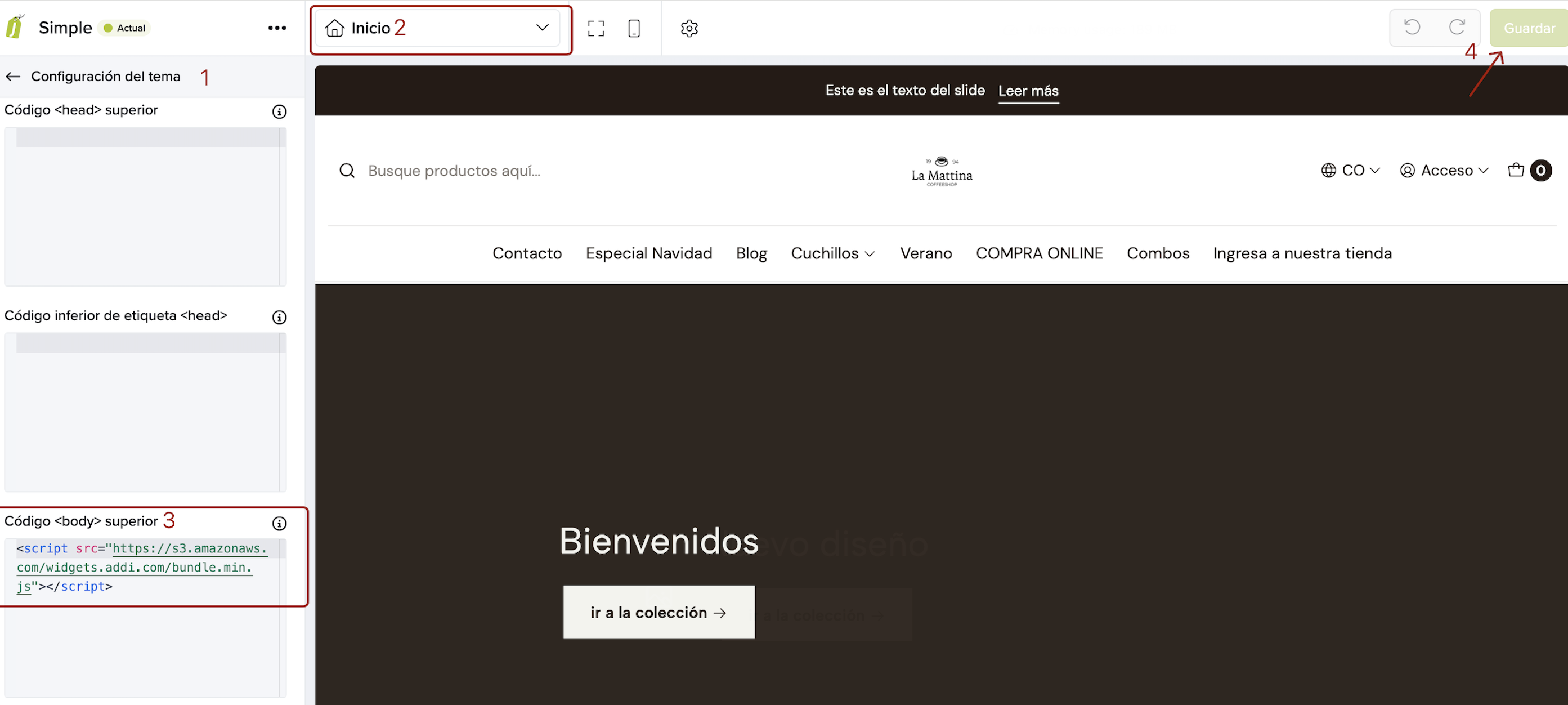Click the Guardar save button
The image size is (1568, 705).
click(x=1529, y=28)
